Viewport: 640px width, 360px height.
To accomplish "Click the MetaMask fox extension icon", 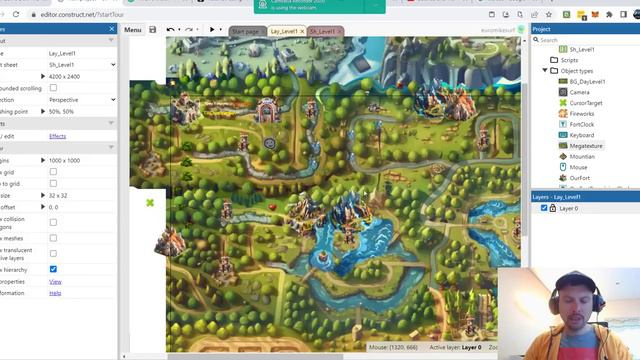I will (596, 14).
